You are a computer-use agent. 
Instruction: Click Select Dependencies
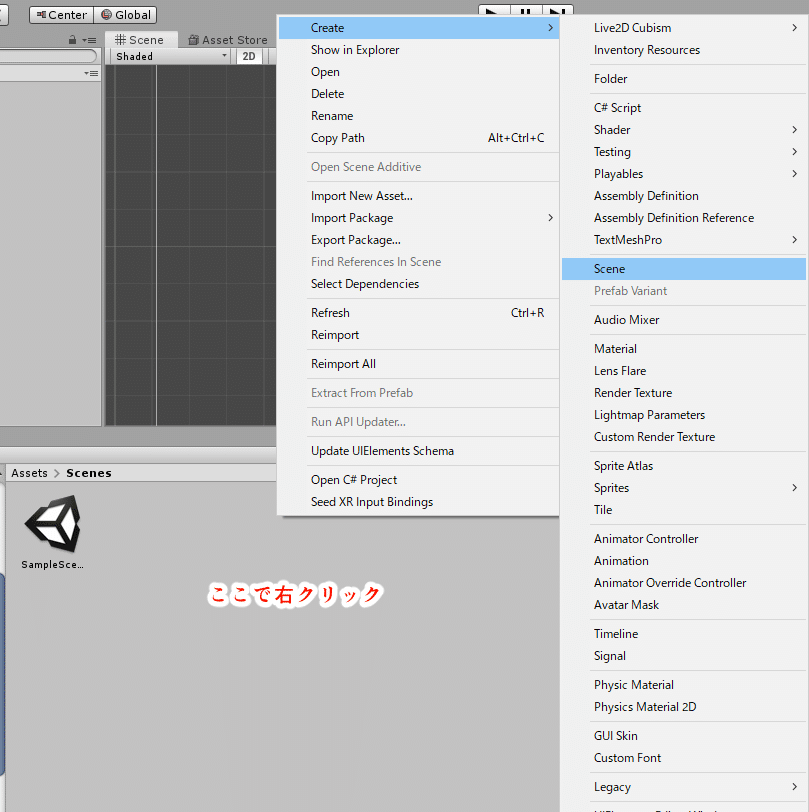418,284
